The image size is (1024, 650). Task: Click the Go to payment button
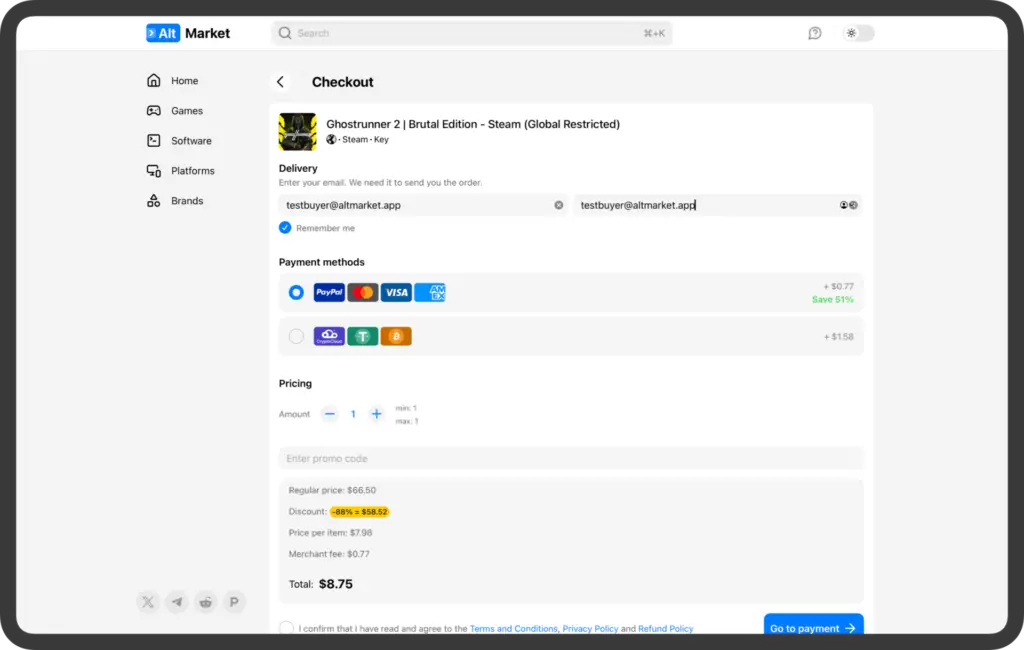coord(813,626)
